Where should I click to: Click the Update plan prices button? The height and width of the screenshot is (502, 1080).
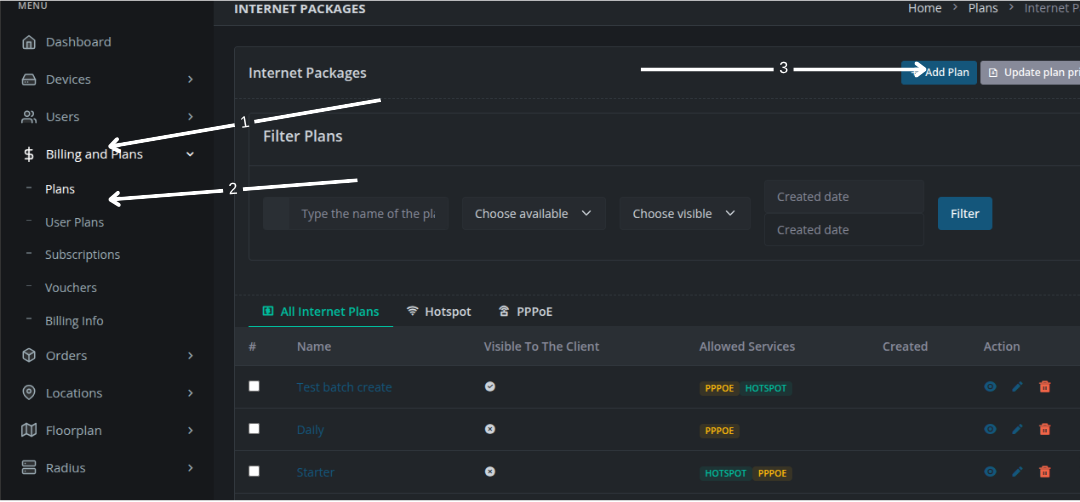click(x=1030, y=72)
